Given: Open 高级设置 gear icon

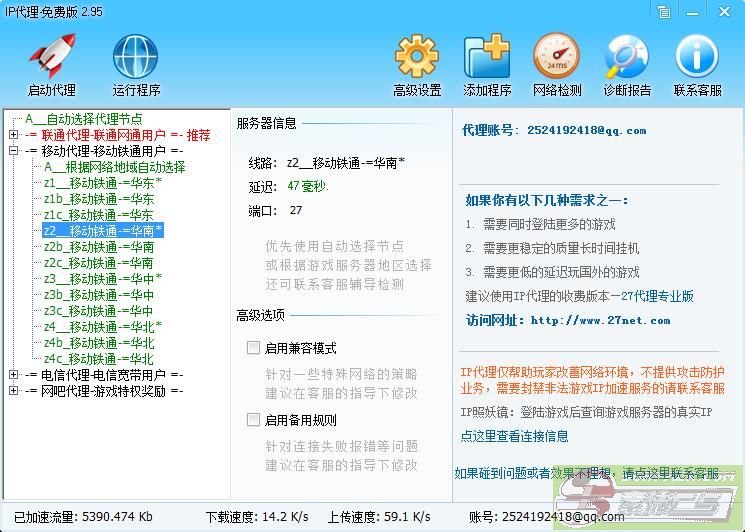Looking at the screenshot, I should tap(417, 57).
